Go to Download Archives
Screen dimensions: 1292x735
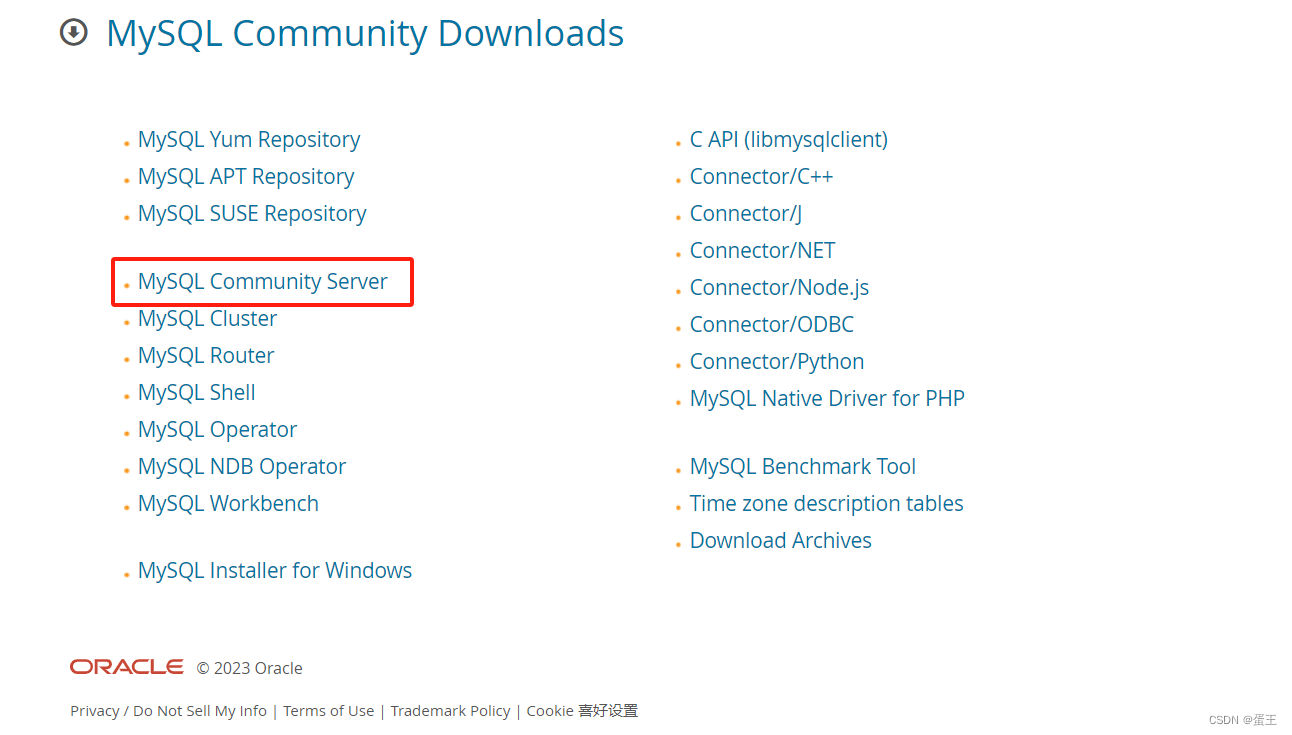click(x=781, y=541)
